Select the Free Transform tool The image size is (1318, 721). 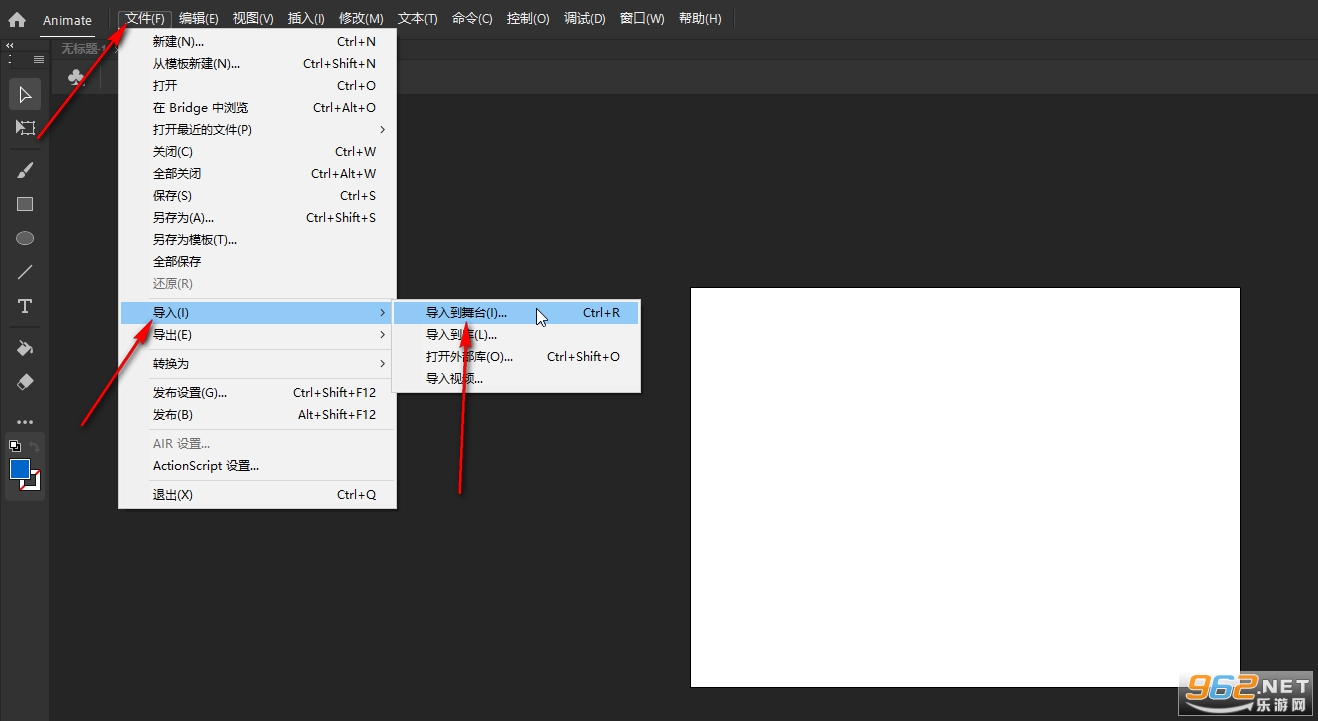click(25, 128)
